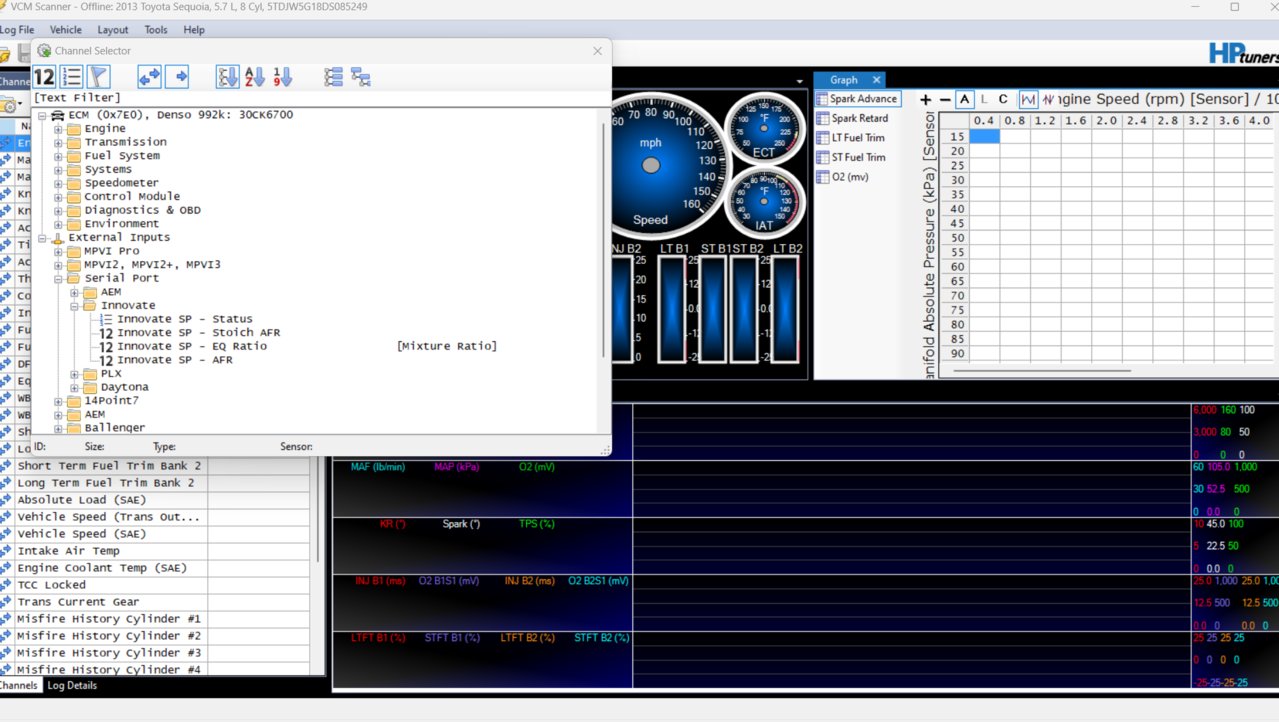Select Innovate SP - EQ Ratio channel
Image resolution: width=1279 pixels, height=722 pixels.
(x=192, y=346)
